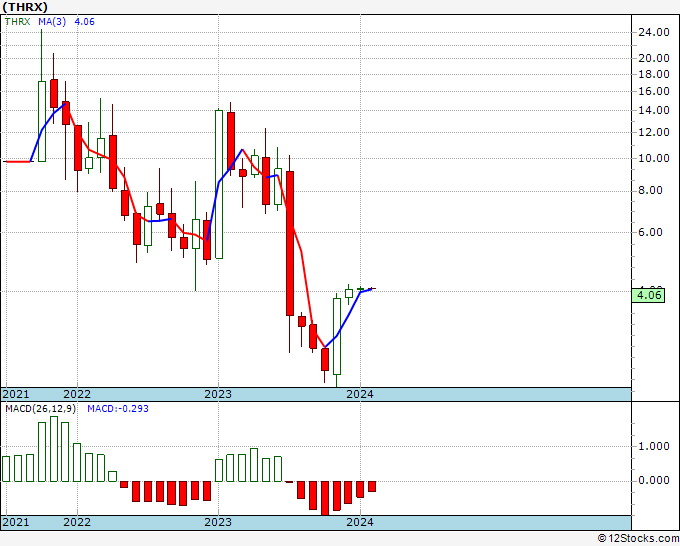Click the green 4.06 current price tag
This screenshot has width=680, height=546.
[x=648, y=295]
